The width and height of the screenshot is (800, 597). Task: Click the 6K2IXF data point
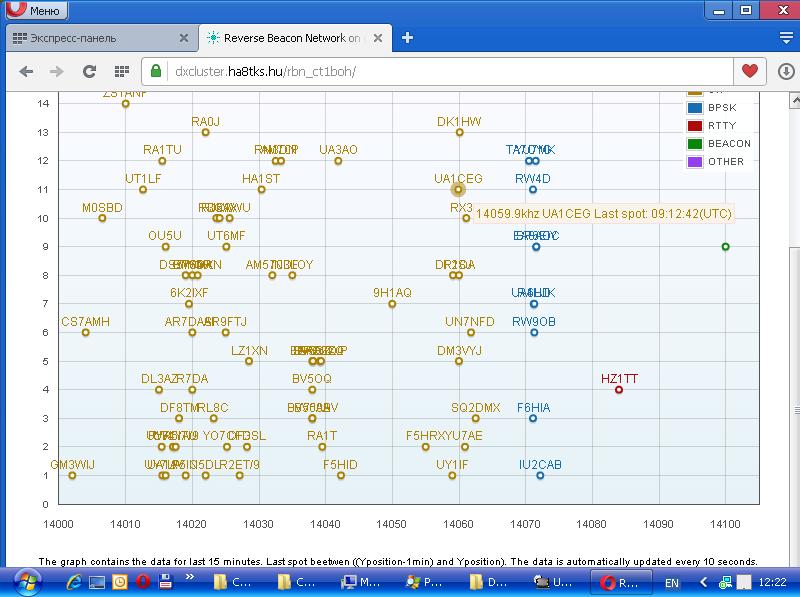pos(189,304)
